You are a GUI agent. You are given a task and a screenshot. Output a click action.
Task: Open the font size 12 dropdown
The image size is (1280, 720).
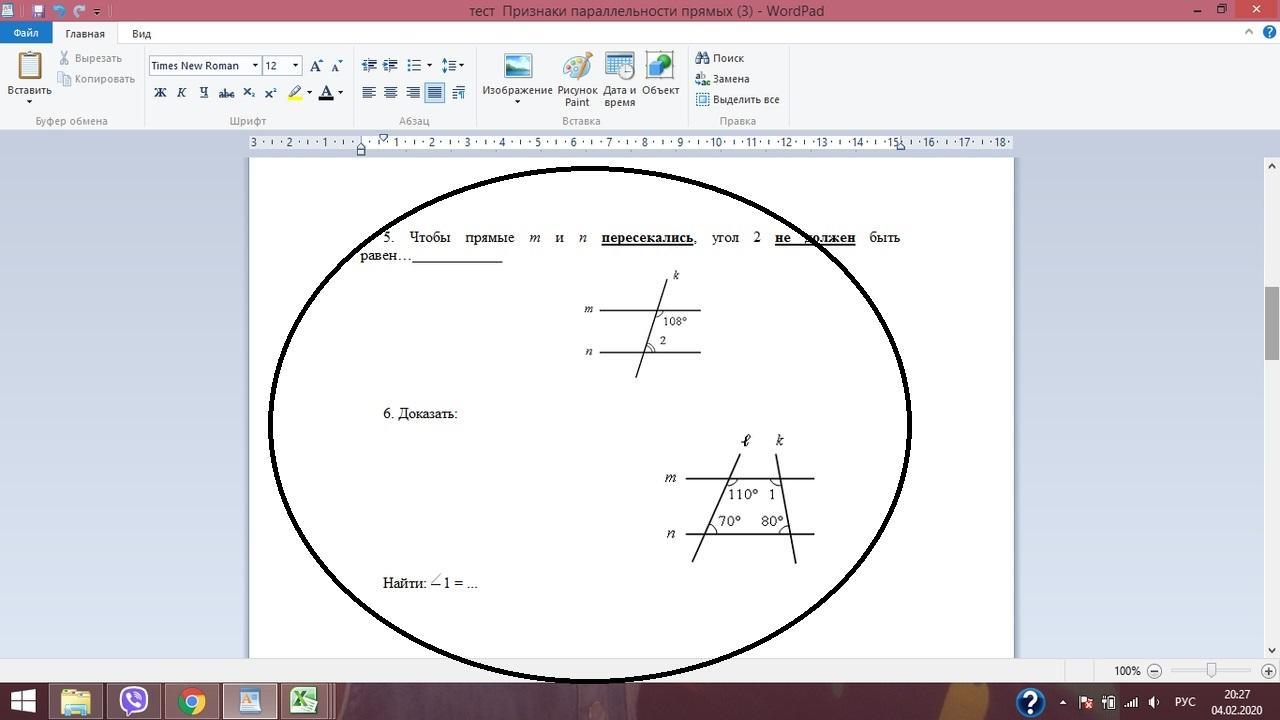tap(295, 66)
